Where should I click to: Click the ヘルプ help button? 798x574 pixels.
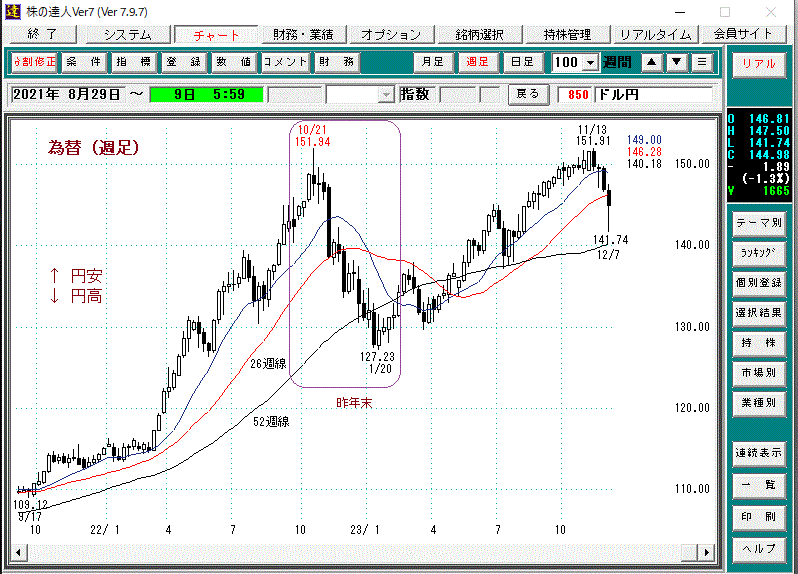758,548
